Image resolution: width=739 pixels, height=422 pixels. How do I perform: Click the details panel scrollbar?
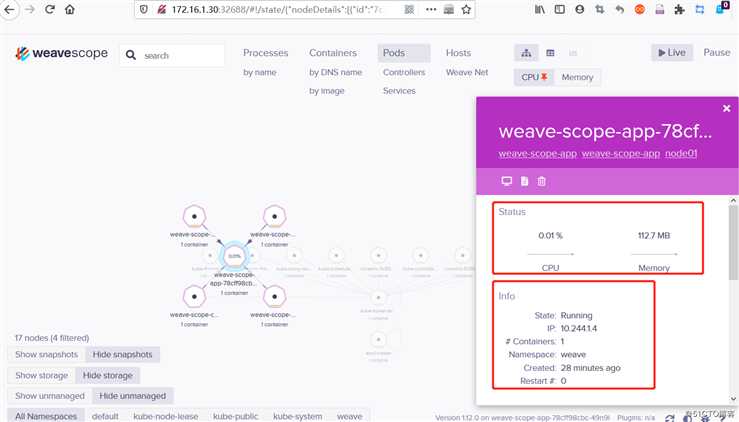pos(733,242)
